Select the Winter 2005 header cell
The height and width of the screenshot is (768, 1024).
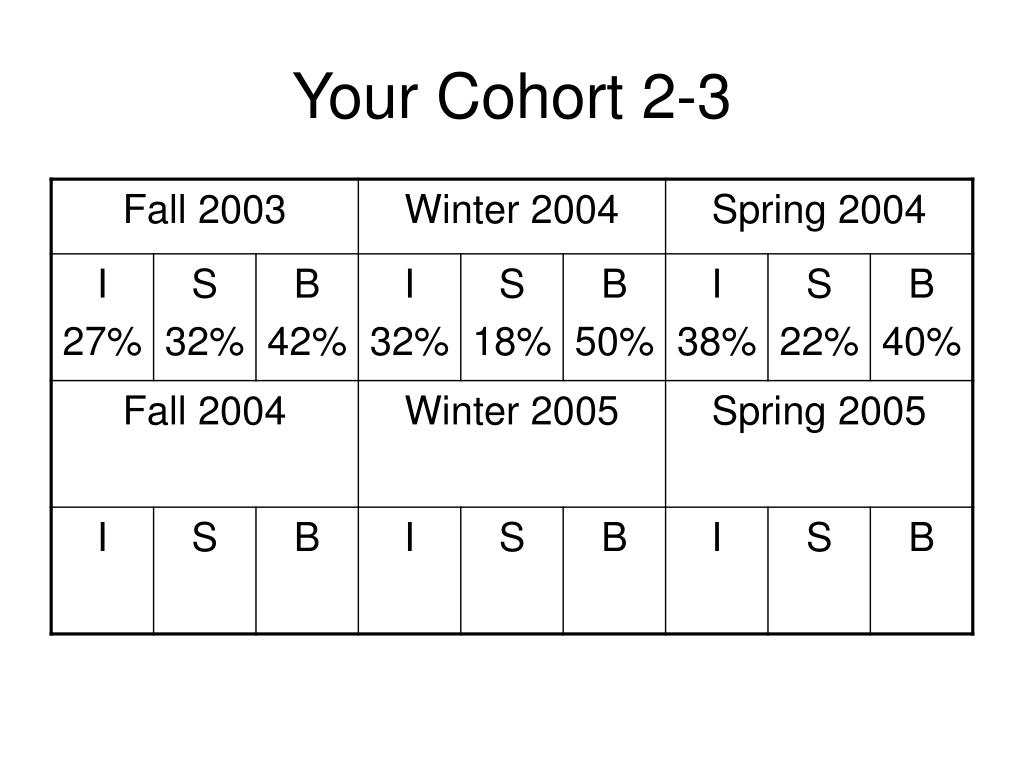512,443
